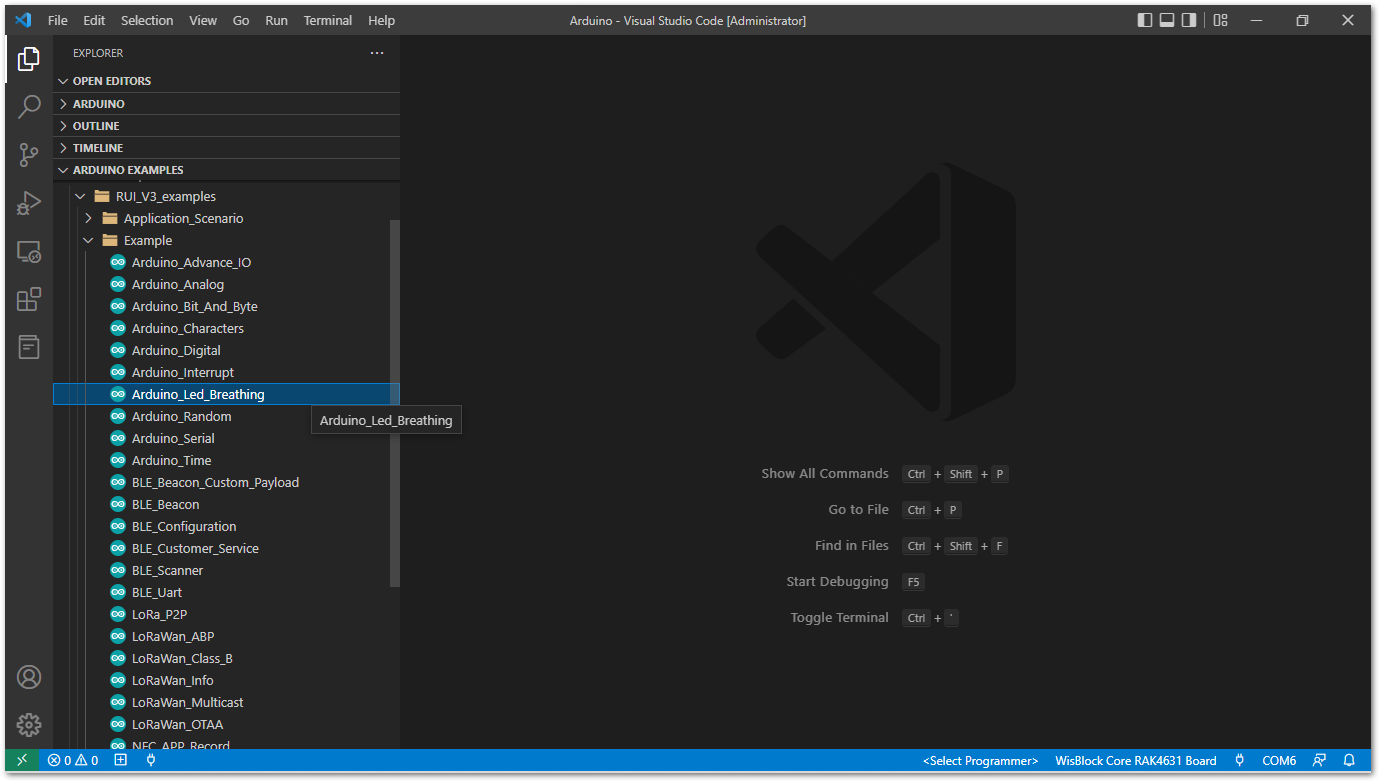Open the BLE_Beacon_Custom_Payload example

(226, 483)
